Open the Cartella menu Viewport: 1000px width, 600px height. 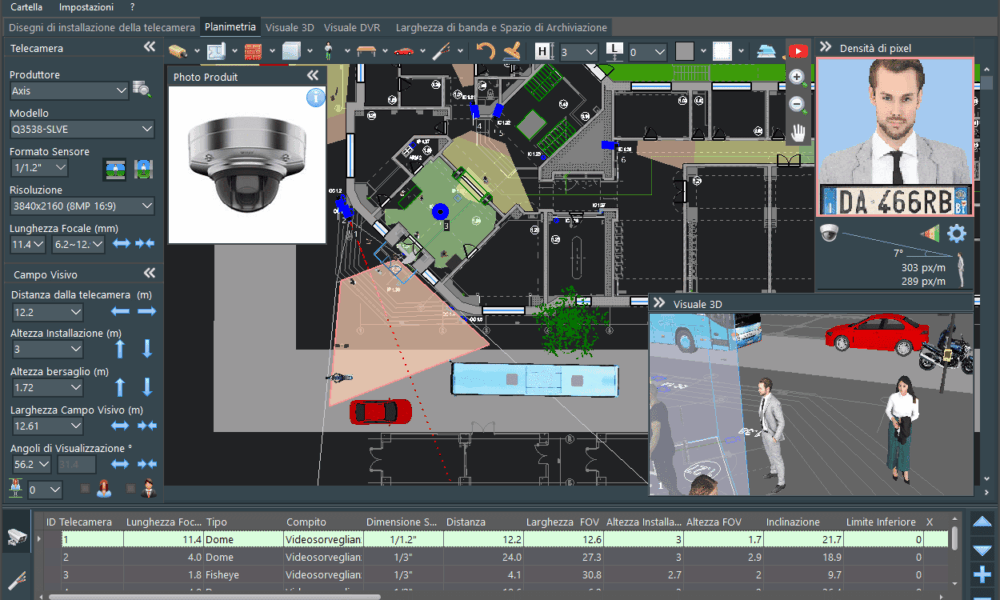(x=26, y=7)
